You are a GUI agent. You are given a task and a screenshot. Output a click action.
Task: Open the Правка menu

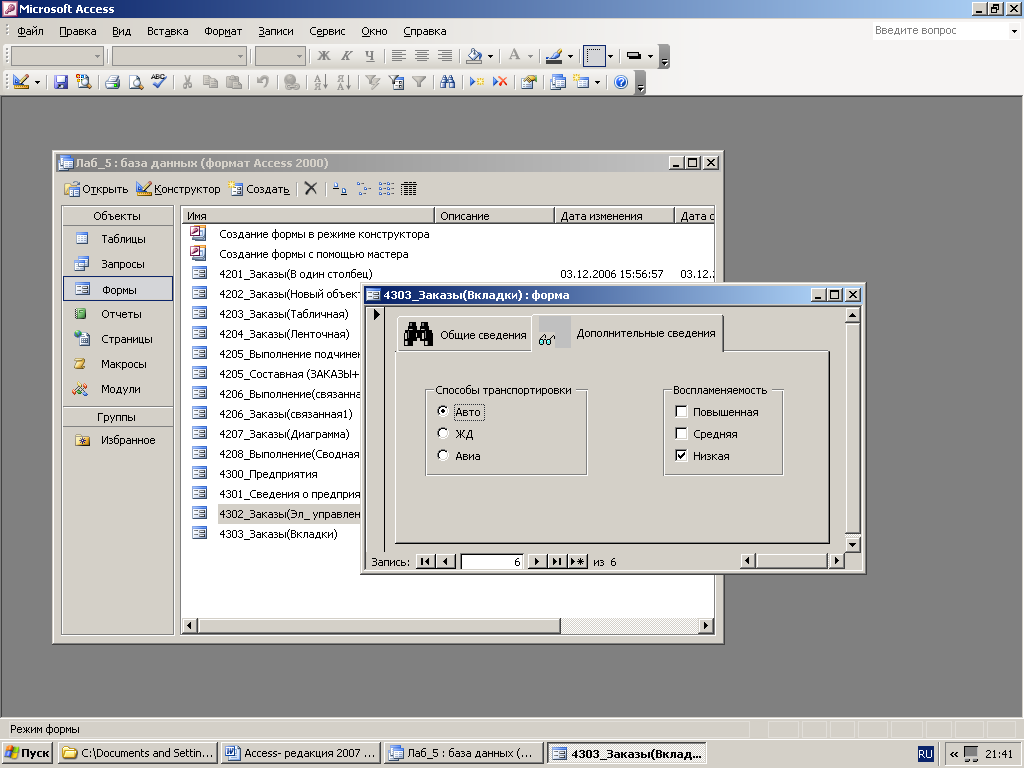click(x=78, y=31)
